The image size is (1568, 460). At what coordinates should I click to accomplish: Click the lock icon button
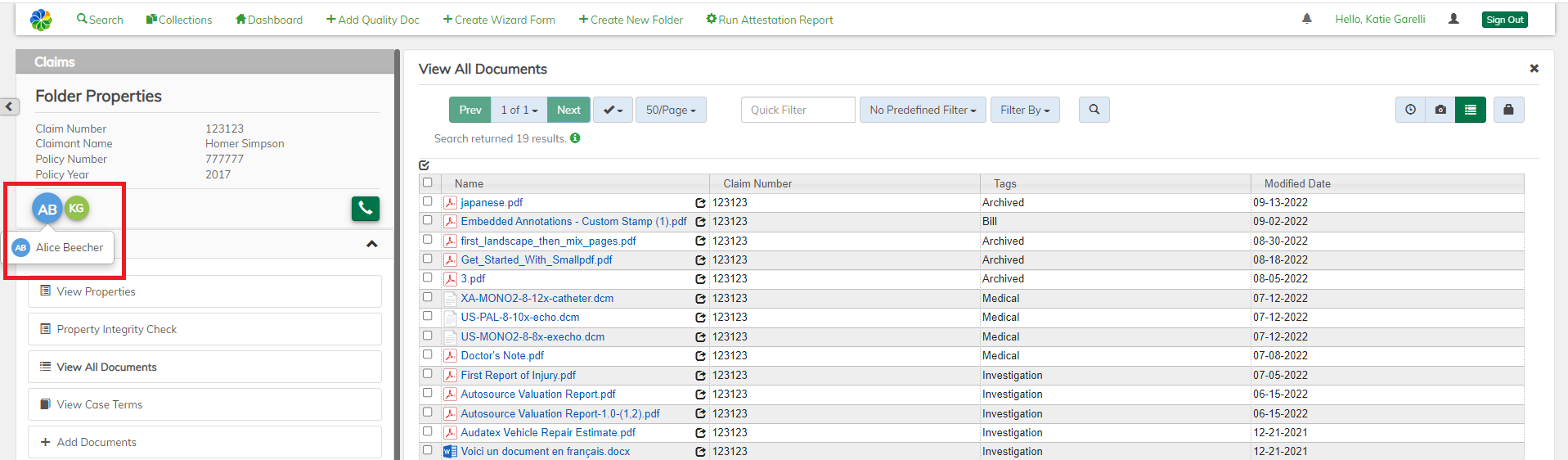tap(1508, 110)
